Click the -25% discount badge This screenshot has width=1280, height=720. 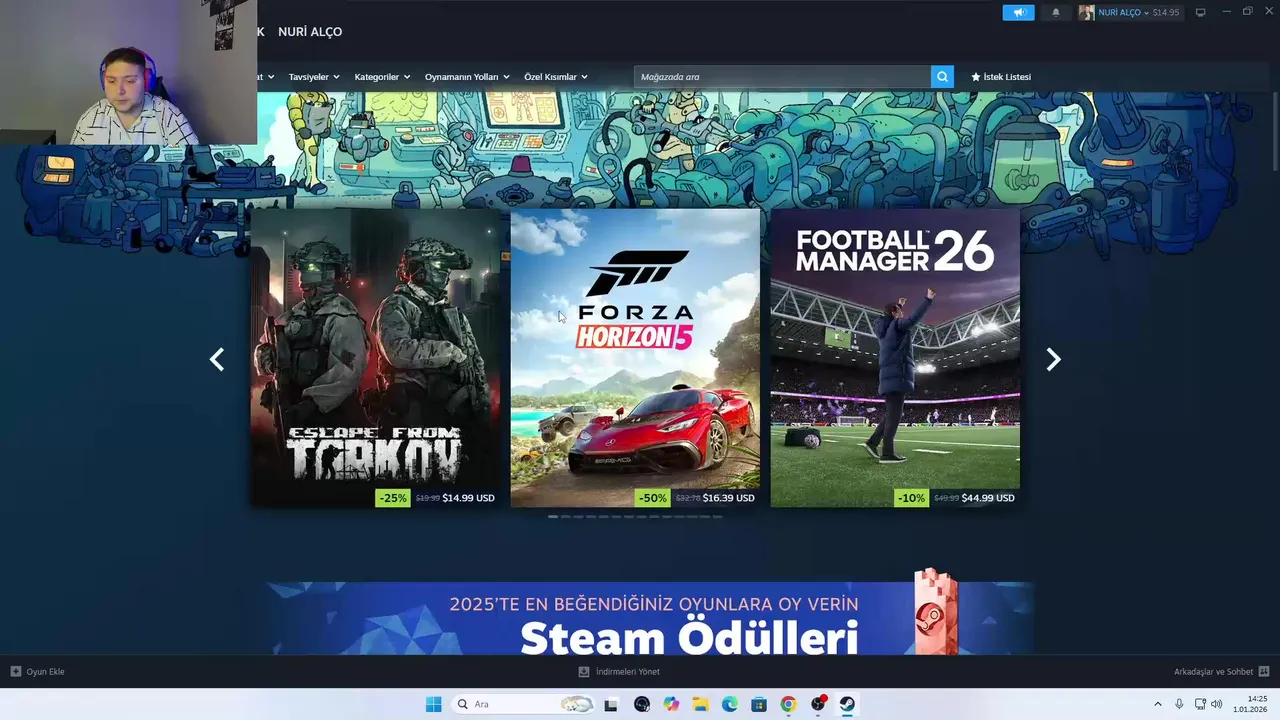393,498
